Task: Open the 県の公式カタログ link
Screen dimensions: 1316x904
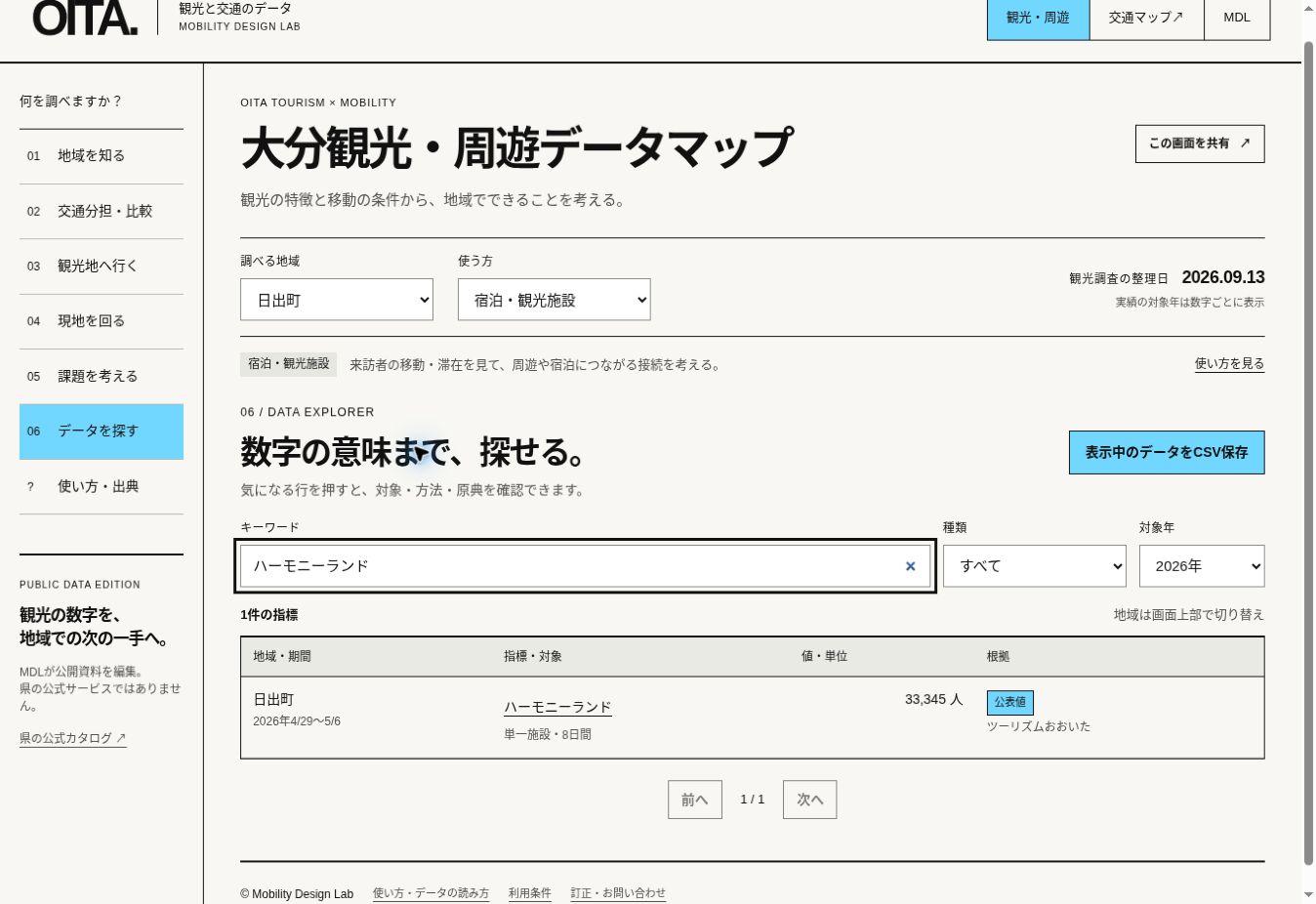Action: [x=73, y=739]
